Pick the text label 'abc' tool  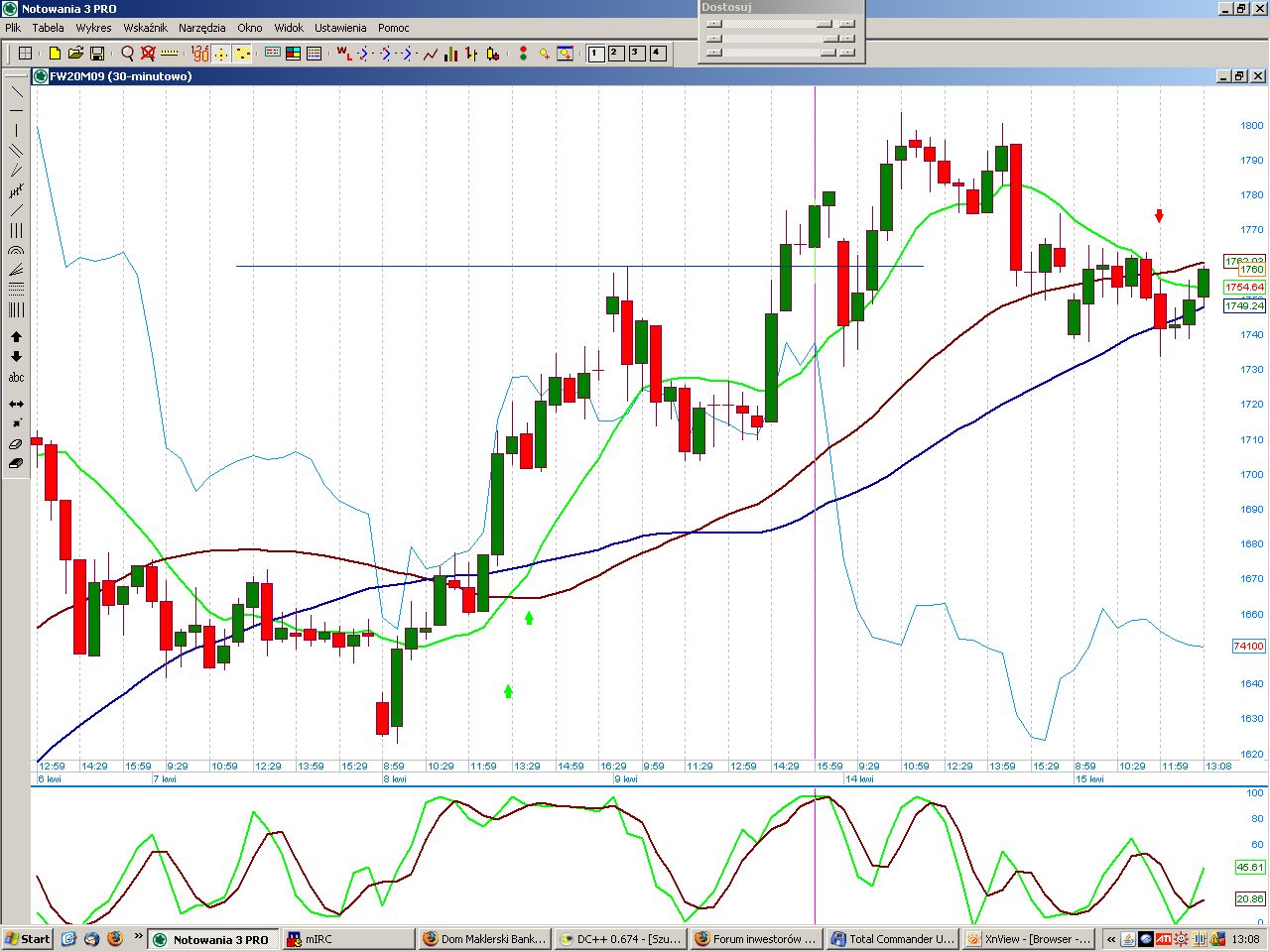[x=16, y=378]
